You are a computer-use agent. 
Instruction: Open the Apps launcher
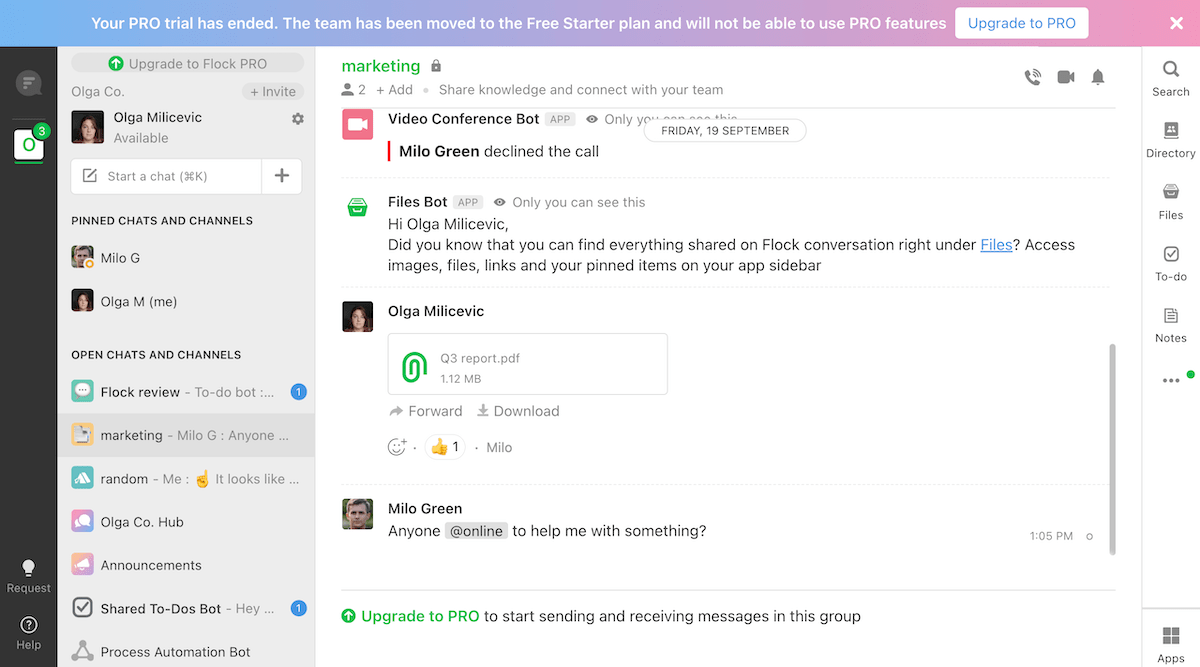[1170, 643]
